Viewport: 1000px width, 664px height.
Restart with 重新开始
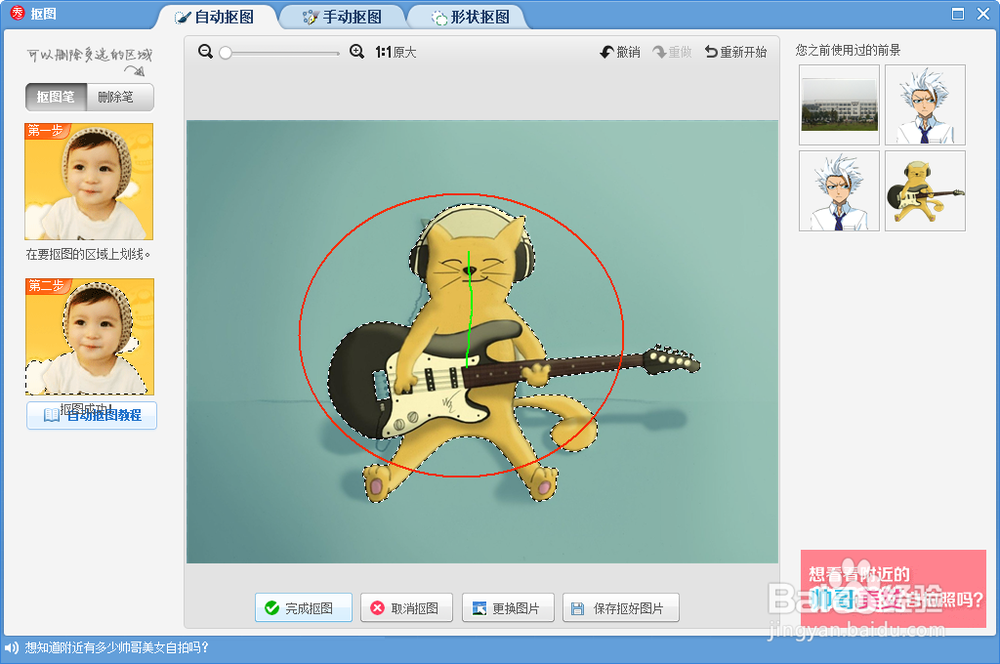click(x=735, y=52)
